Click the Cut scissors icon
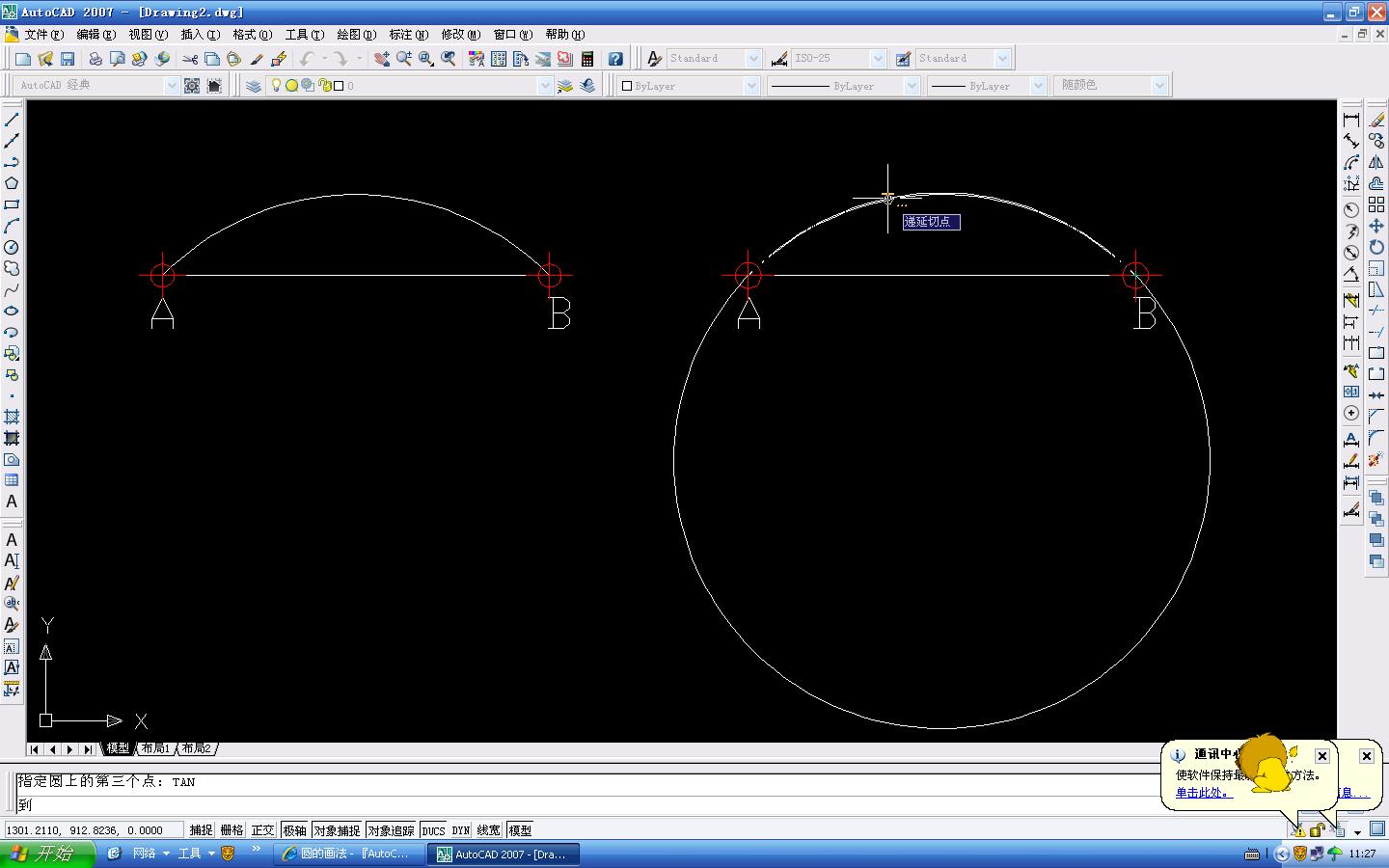Image resolution: width=1389 pixels, height=868 pixels. 190,59
